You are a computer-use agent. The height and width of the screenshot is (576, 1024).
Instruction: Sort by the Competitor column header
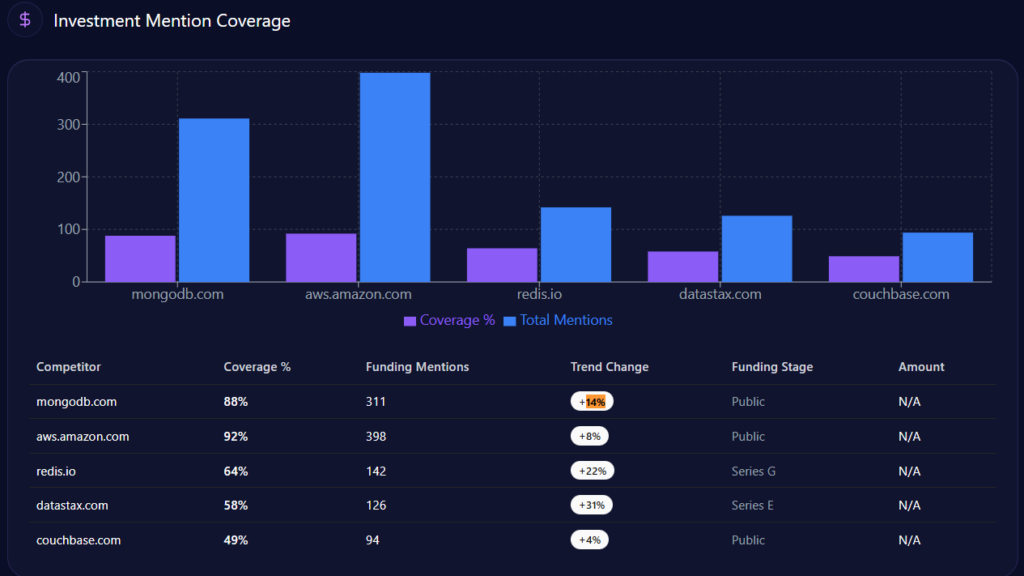68,367
